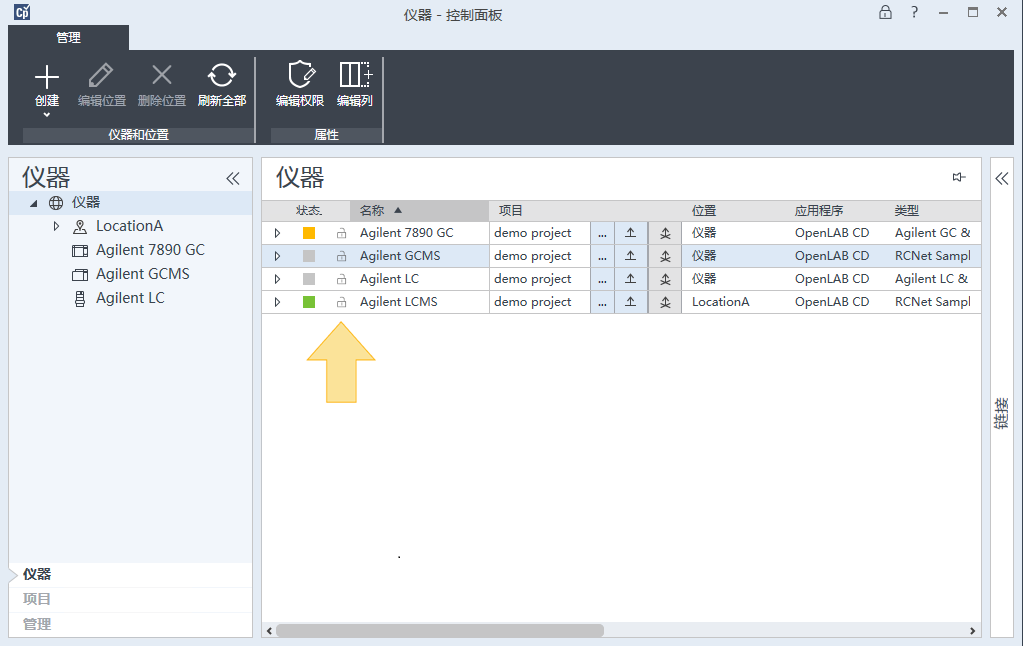Screen dimensions: 1023x646
Task: Click the ... button for Agilent LCMS
Action: [x=602, y=302]
